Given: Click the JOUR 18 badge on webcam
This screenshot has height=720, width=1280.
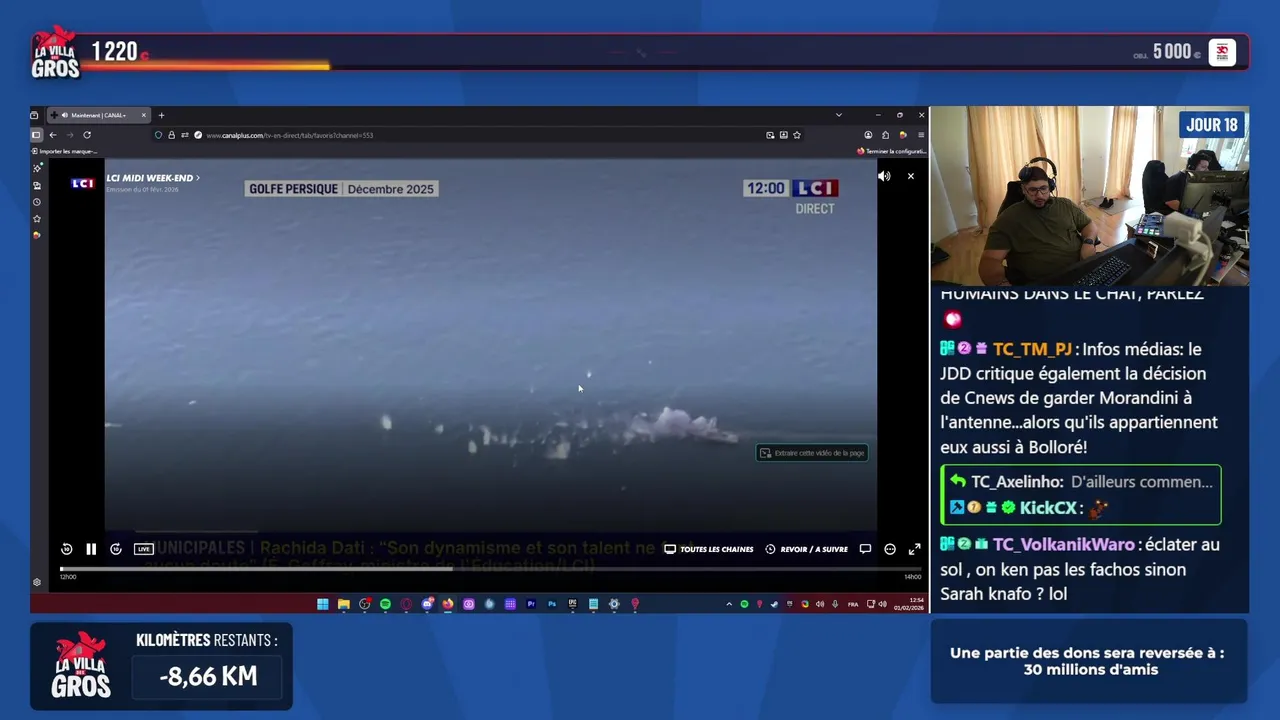Looking at the screenshot, I should [x=1212, y=125].
